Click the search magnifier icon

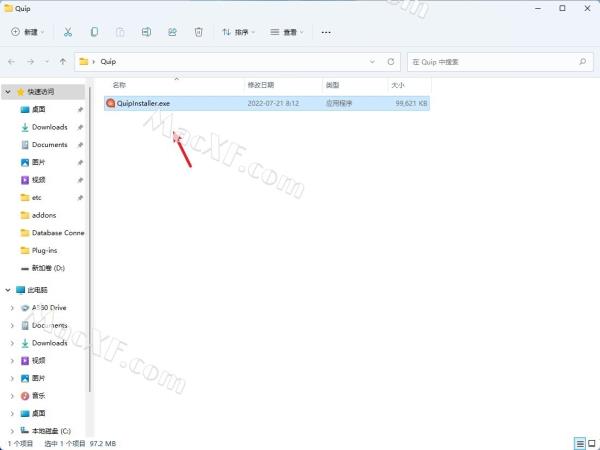(x=582, y=62)
